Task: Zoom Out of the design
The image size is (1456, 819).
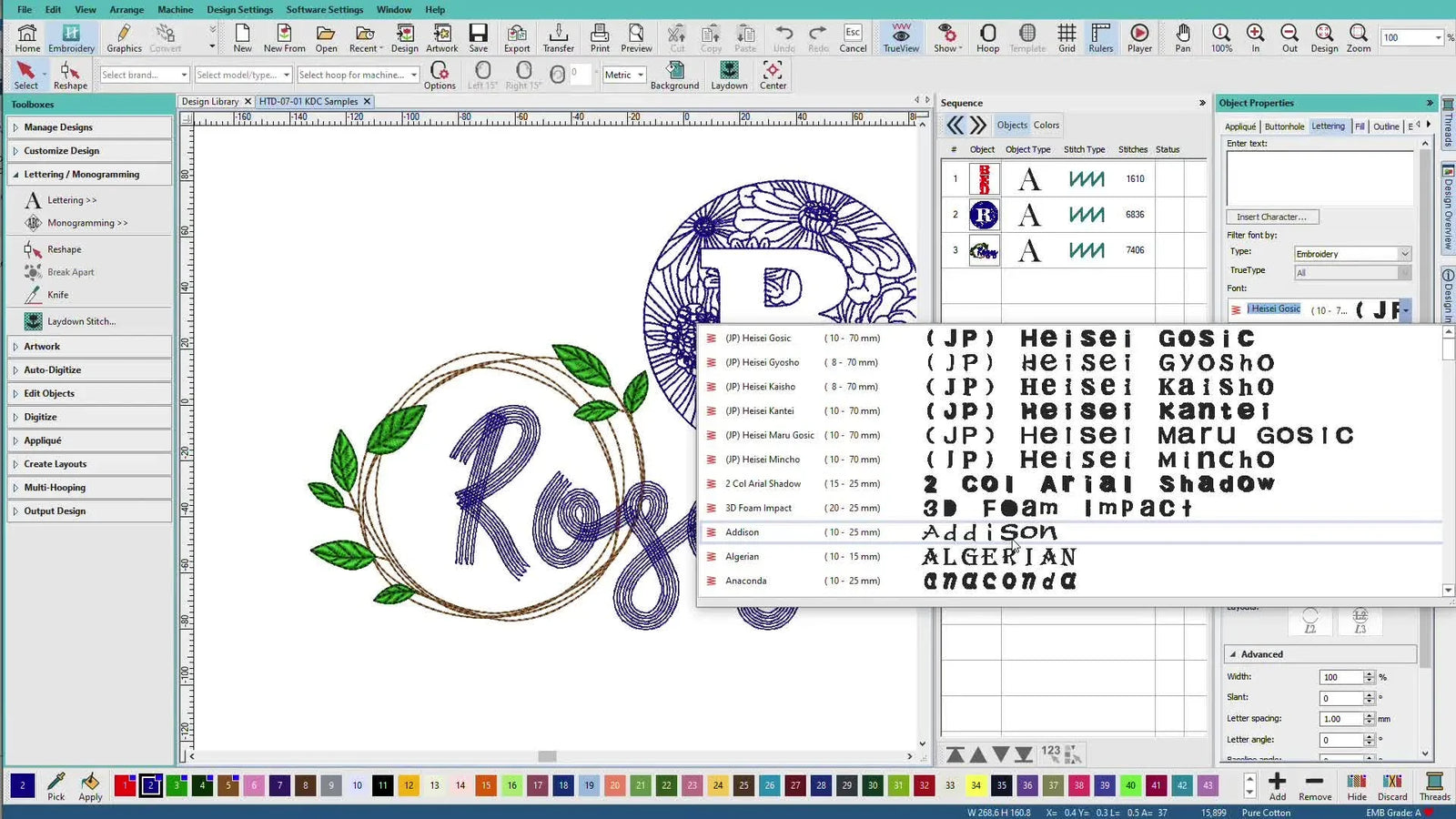Action: pos(1289,38)
